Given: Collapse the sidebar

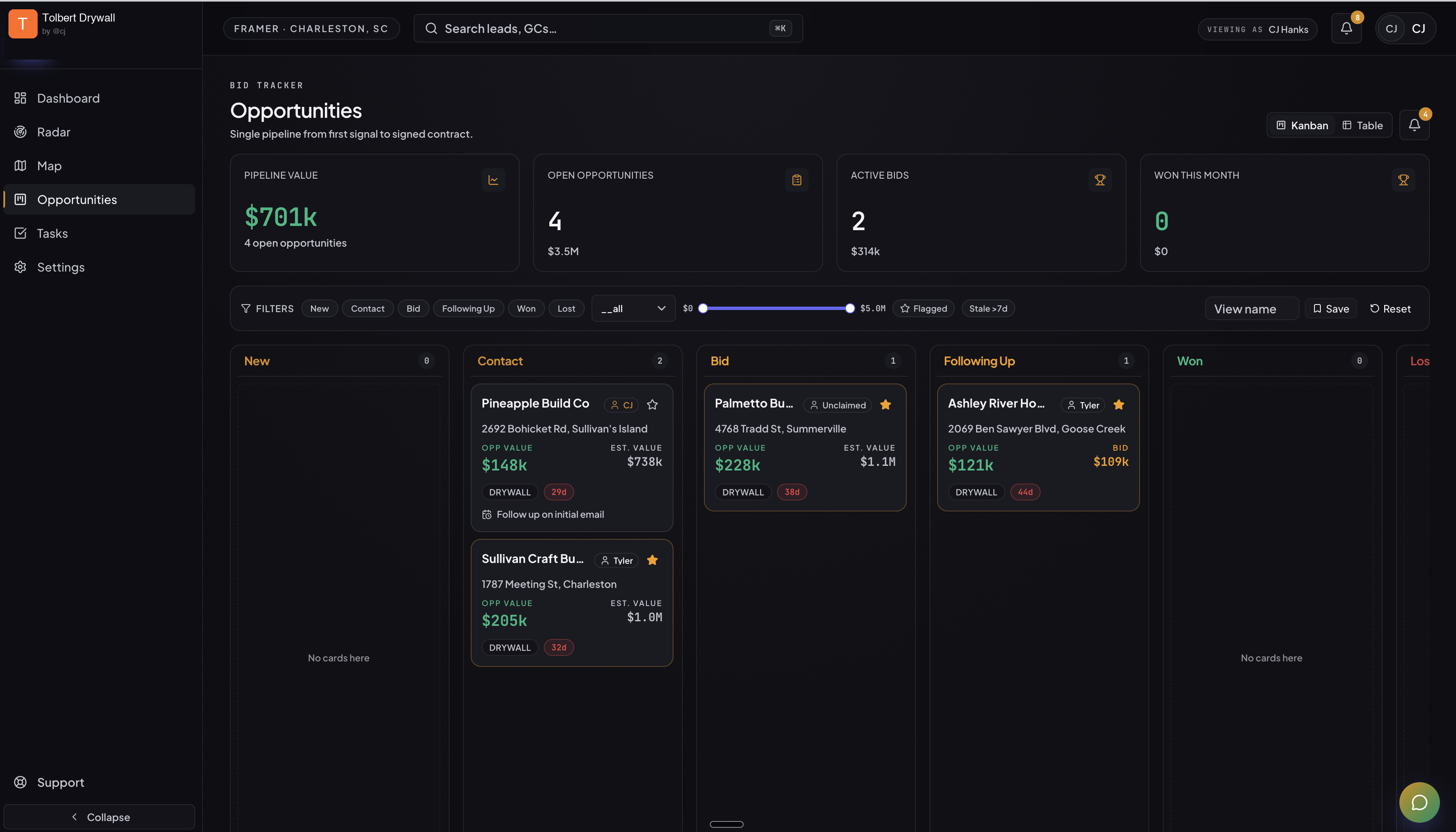Looking at the screenshot, I should [x=99, y=816].
